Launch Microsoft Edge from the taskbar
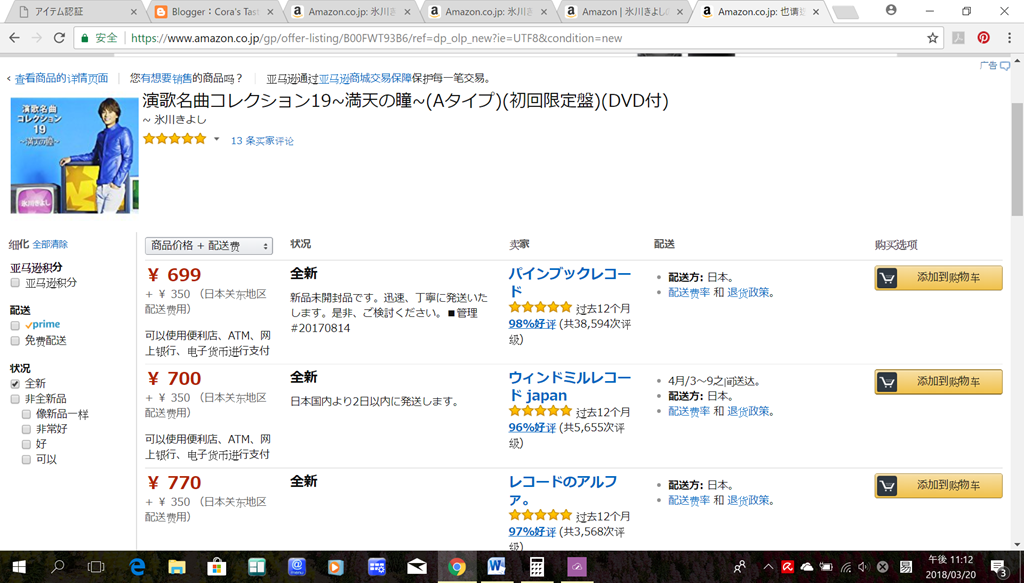The height and width of the screenshot is (583, 1024). (x=137, y=567)
